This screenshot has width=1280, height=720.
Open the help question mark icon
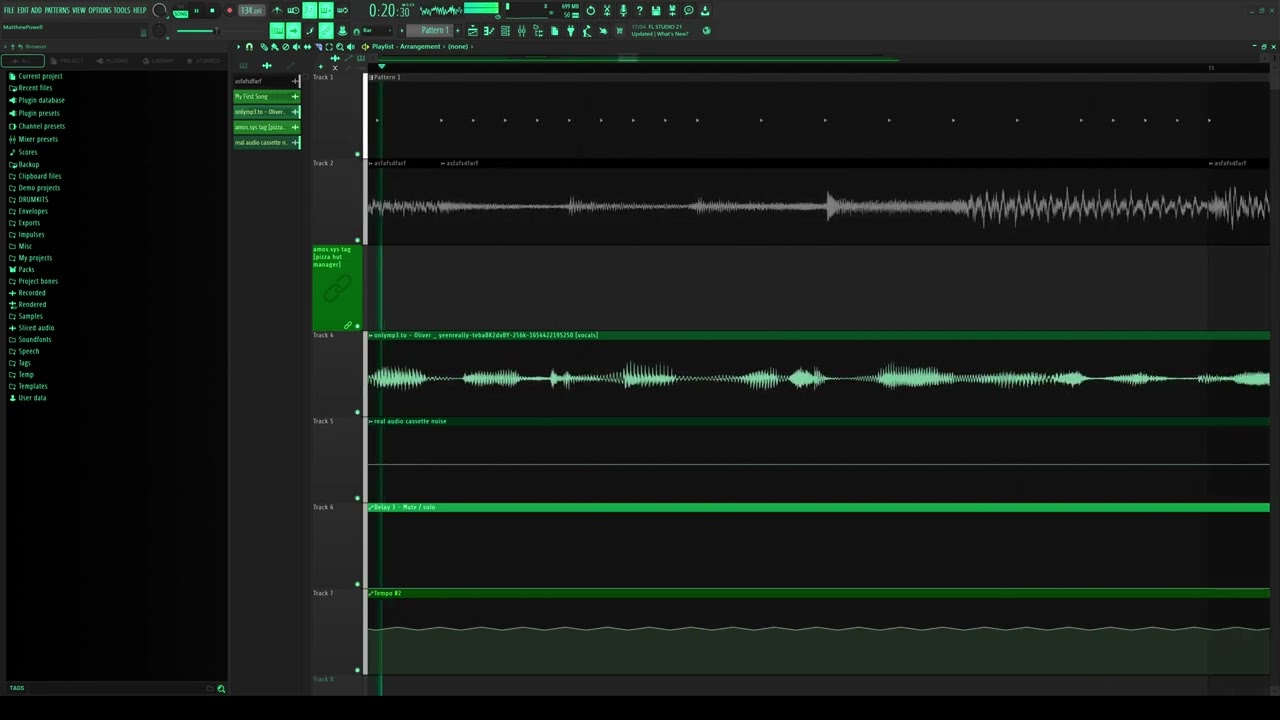pos(639,11)
